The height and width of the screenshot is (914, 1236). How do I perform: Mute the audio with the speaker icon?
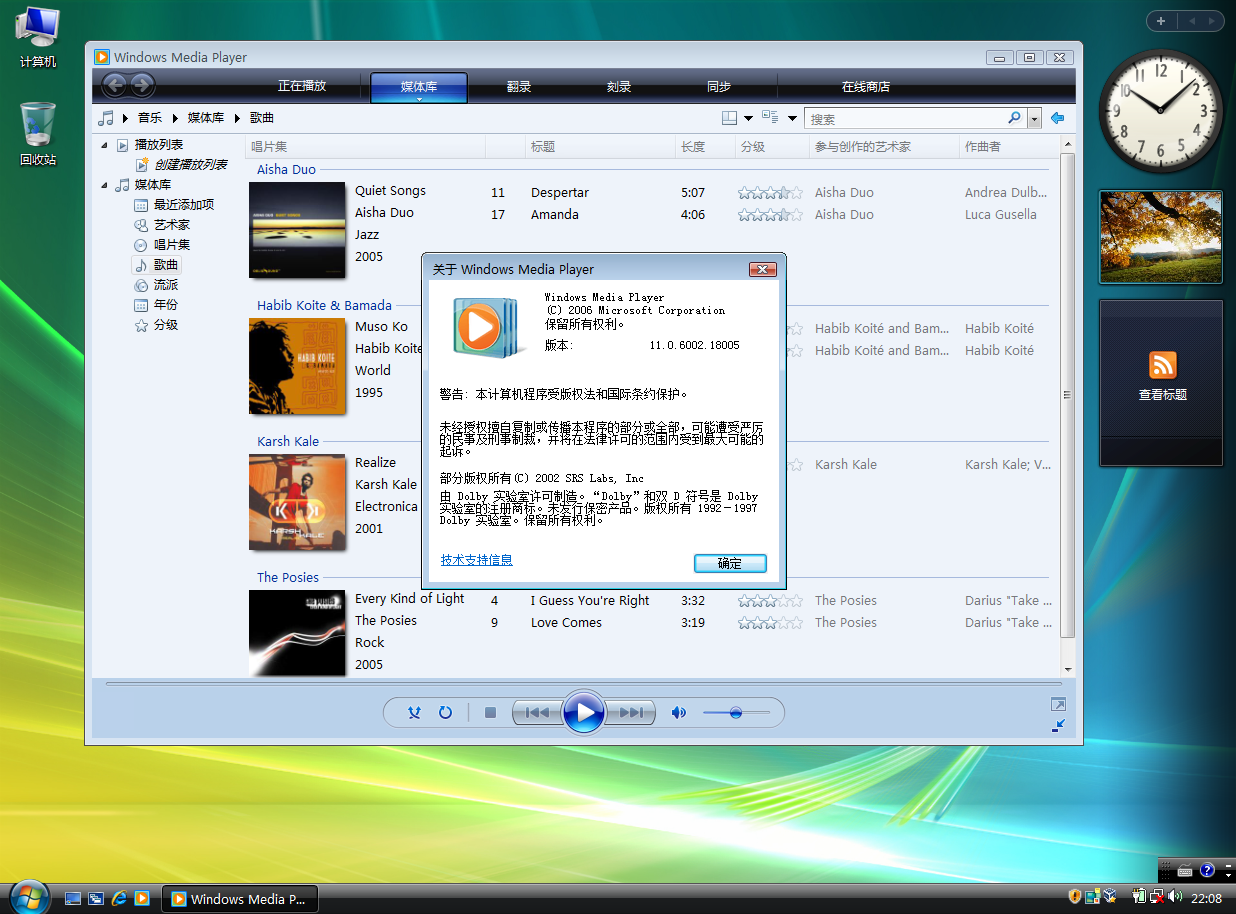point(678,712)
